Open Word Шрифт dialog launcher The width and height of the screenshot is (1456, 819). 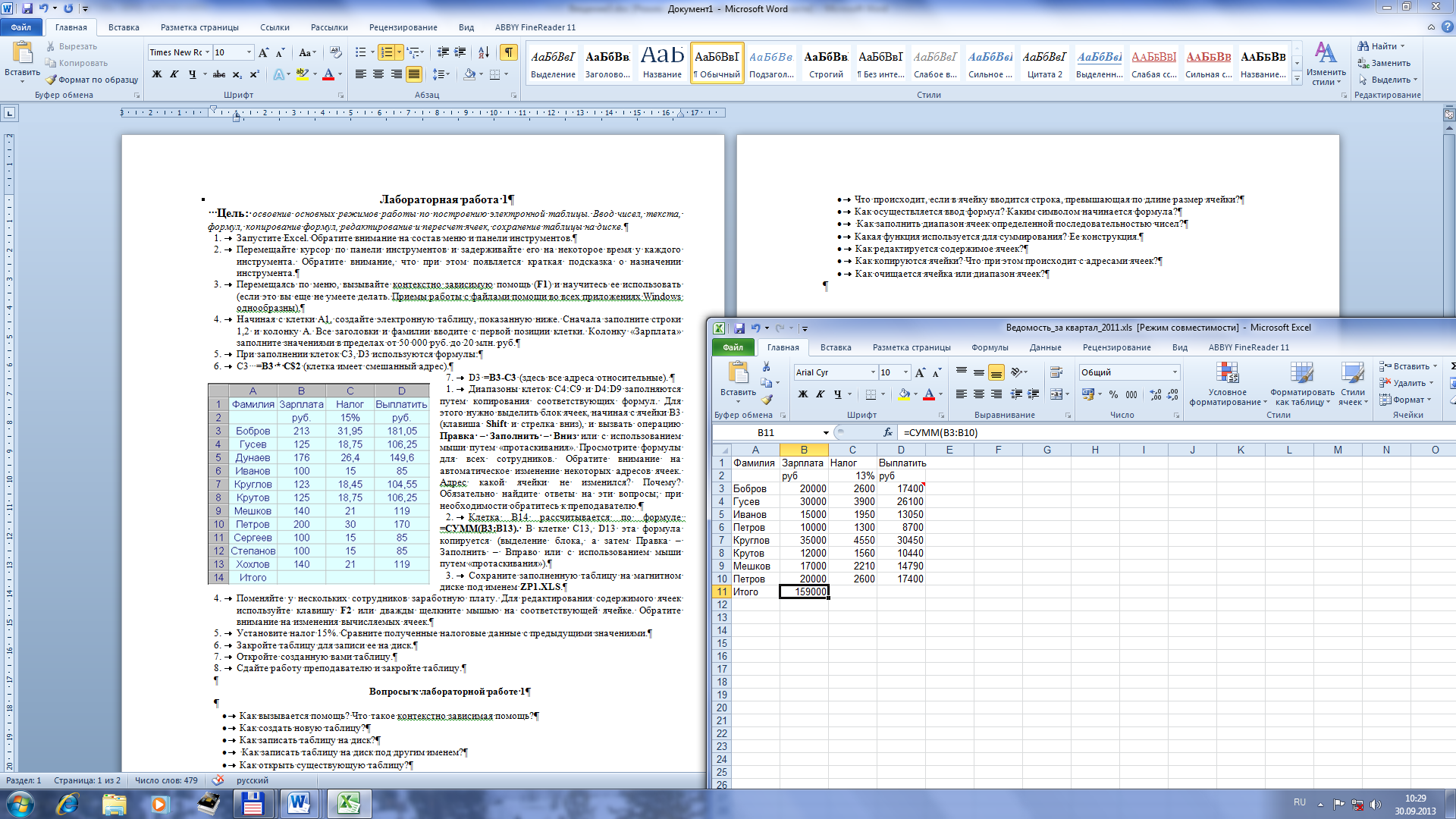coord(340,96)
